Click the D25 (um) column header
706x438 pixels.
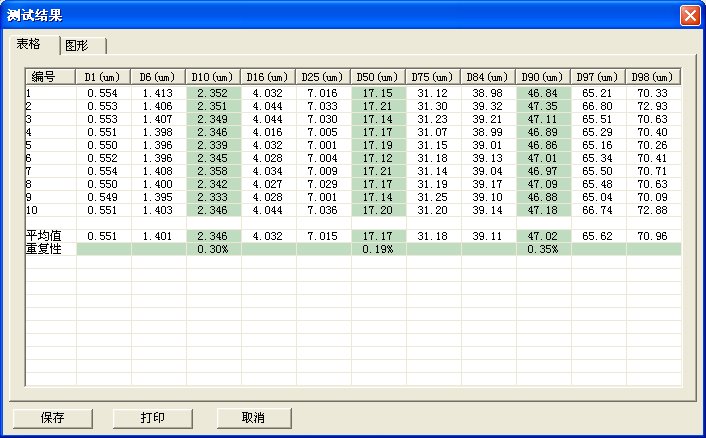point(323,76)
